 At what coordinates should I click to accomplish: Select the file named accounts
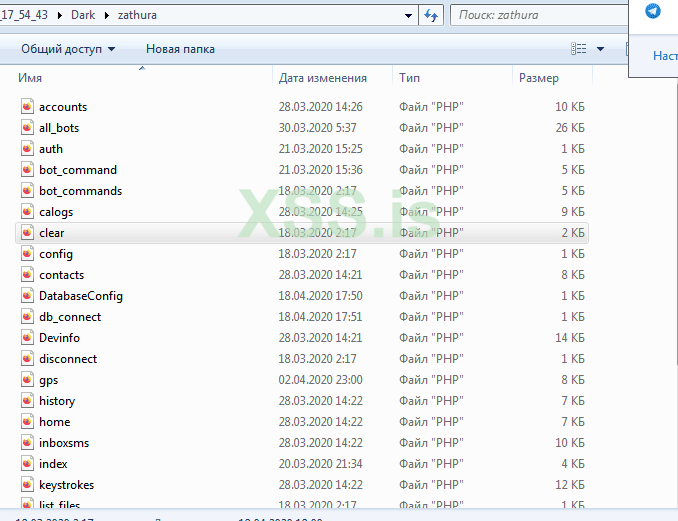63,107
